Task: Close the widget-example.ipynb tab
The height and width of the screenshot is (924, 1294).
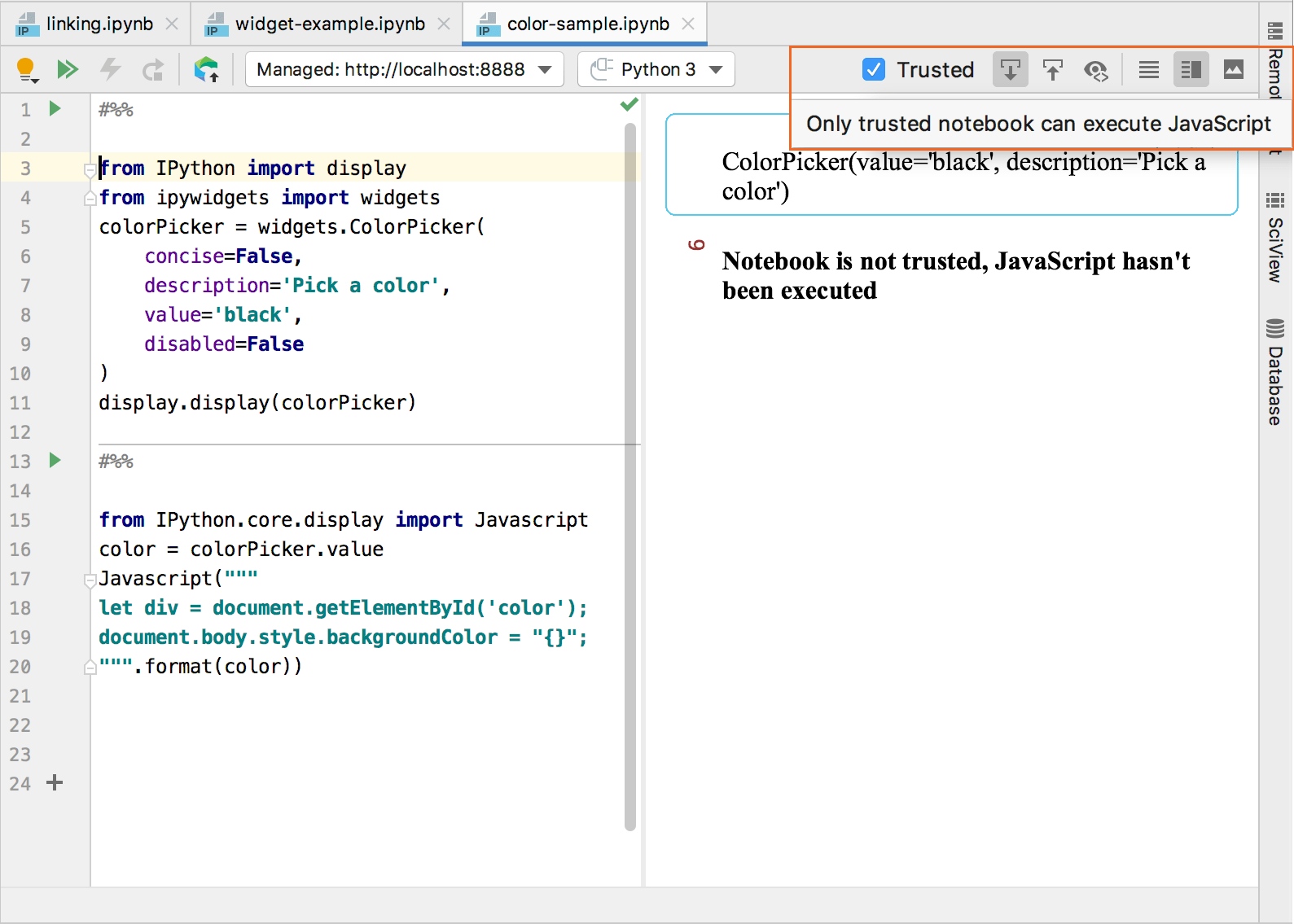Action: (x=444, y=24)
